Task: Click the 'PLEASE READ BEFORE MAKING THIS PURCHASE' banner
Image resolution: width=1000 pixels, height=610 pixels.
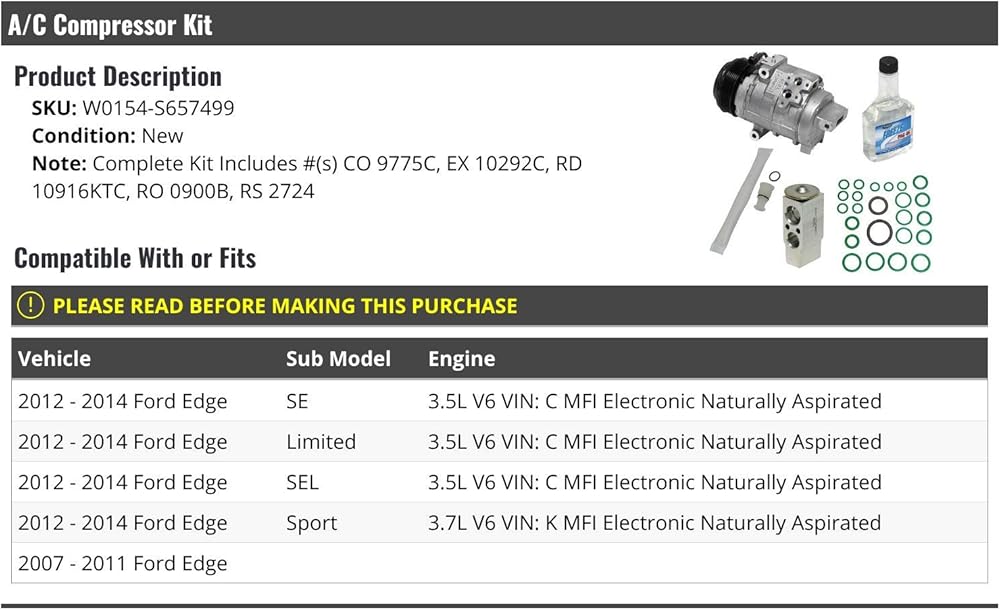Action: (x=285, y=306)
